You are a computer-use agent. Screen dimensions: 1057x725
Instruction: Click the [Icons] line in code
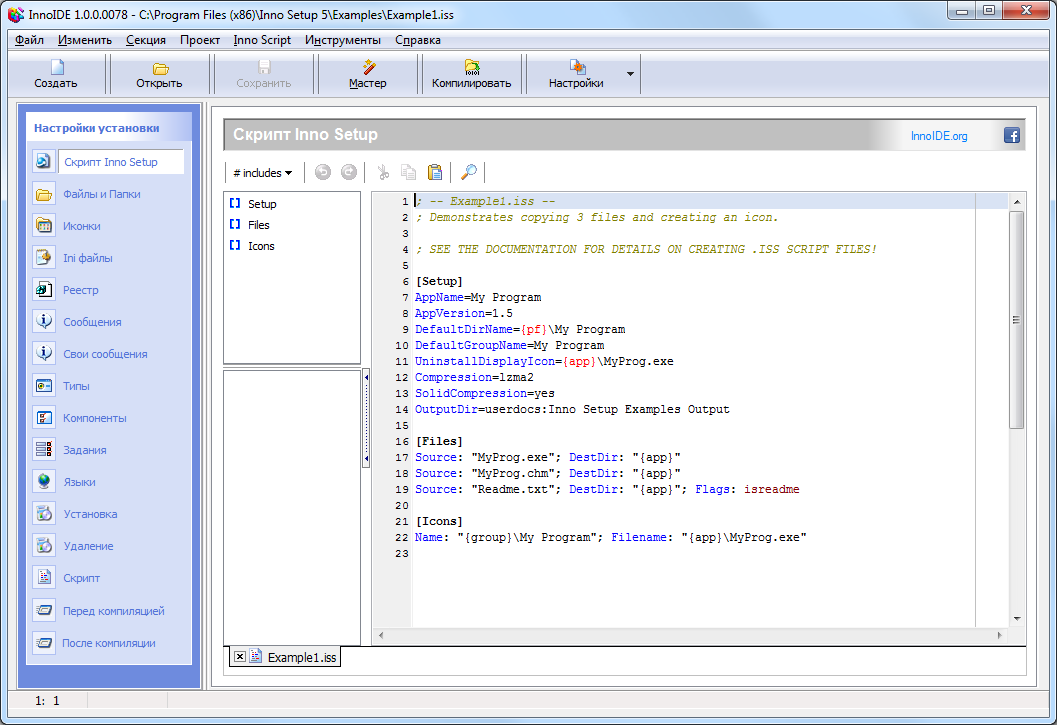coord(439,521)
